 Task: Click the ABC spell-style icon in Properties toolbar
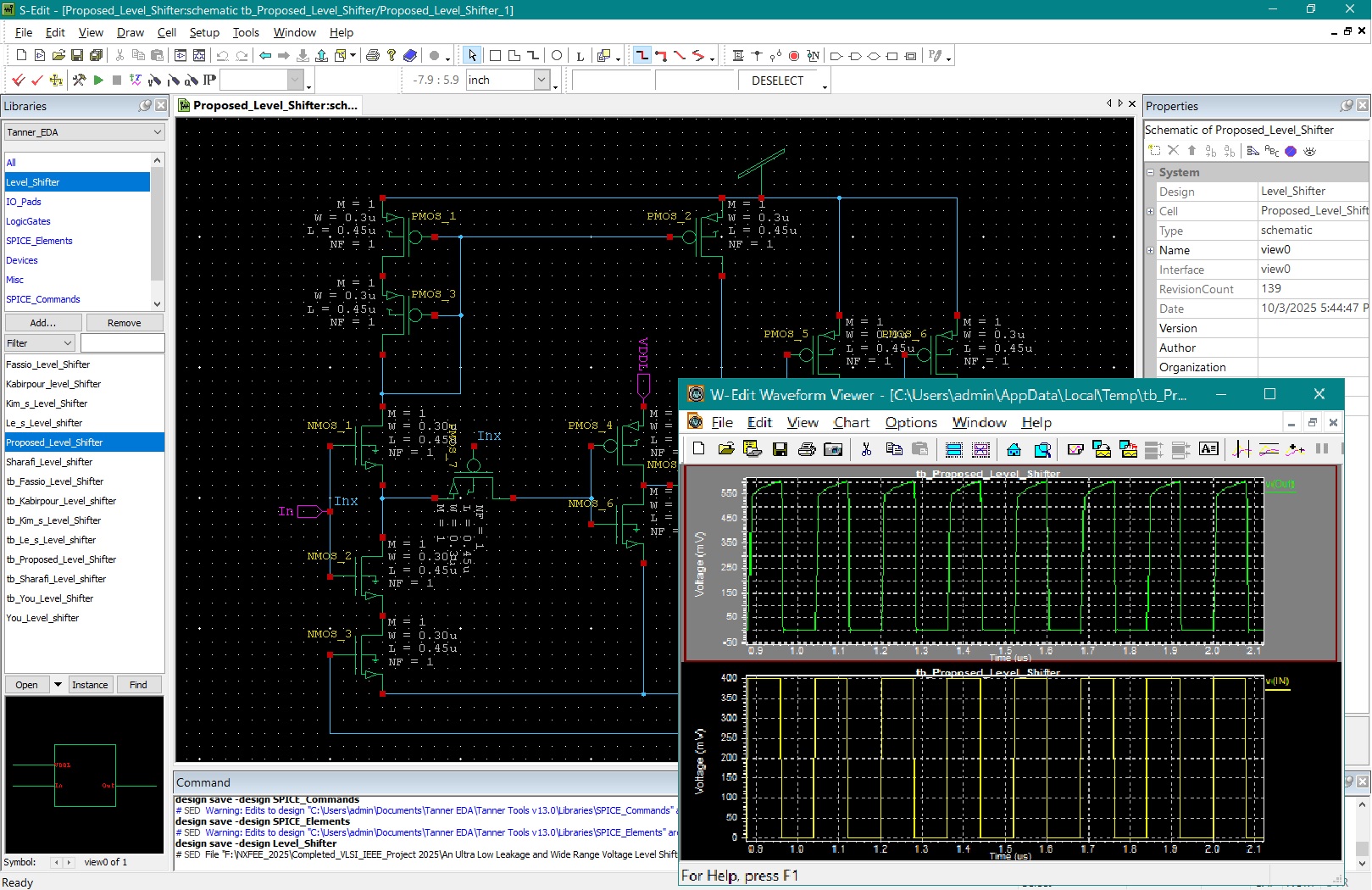(x=1271, y=151)
